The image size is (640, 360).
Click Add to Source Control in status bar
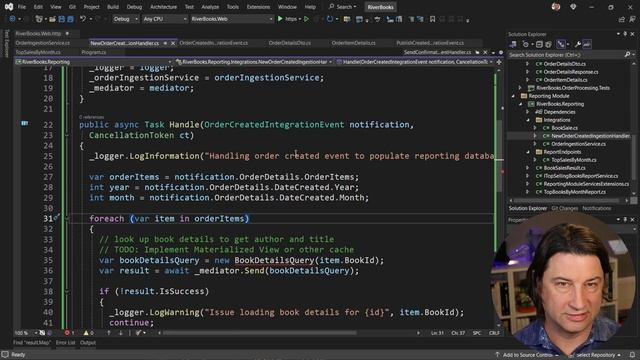tap(527, 355)
